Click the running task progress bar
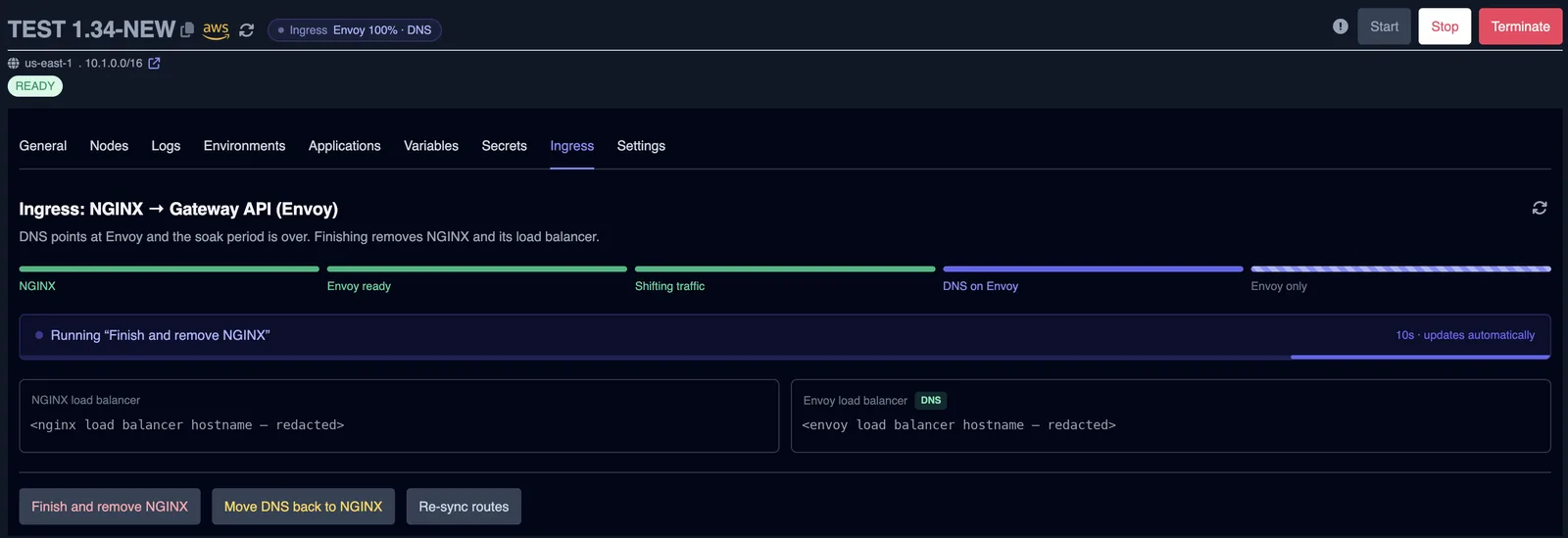 click(x=785, y=357)
